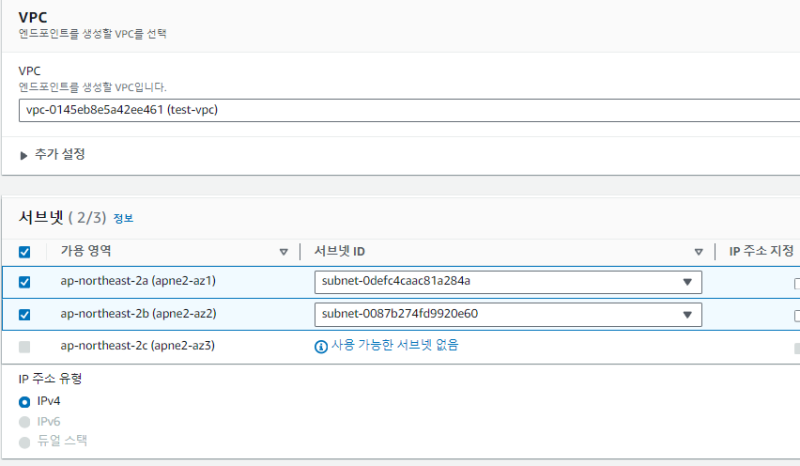Choose the 듀얼 스택 radio option
This screenshot has height=466, width=800.
click(x=25, y=441)
